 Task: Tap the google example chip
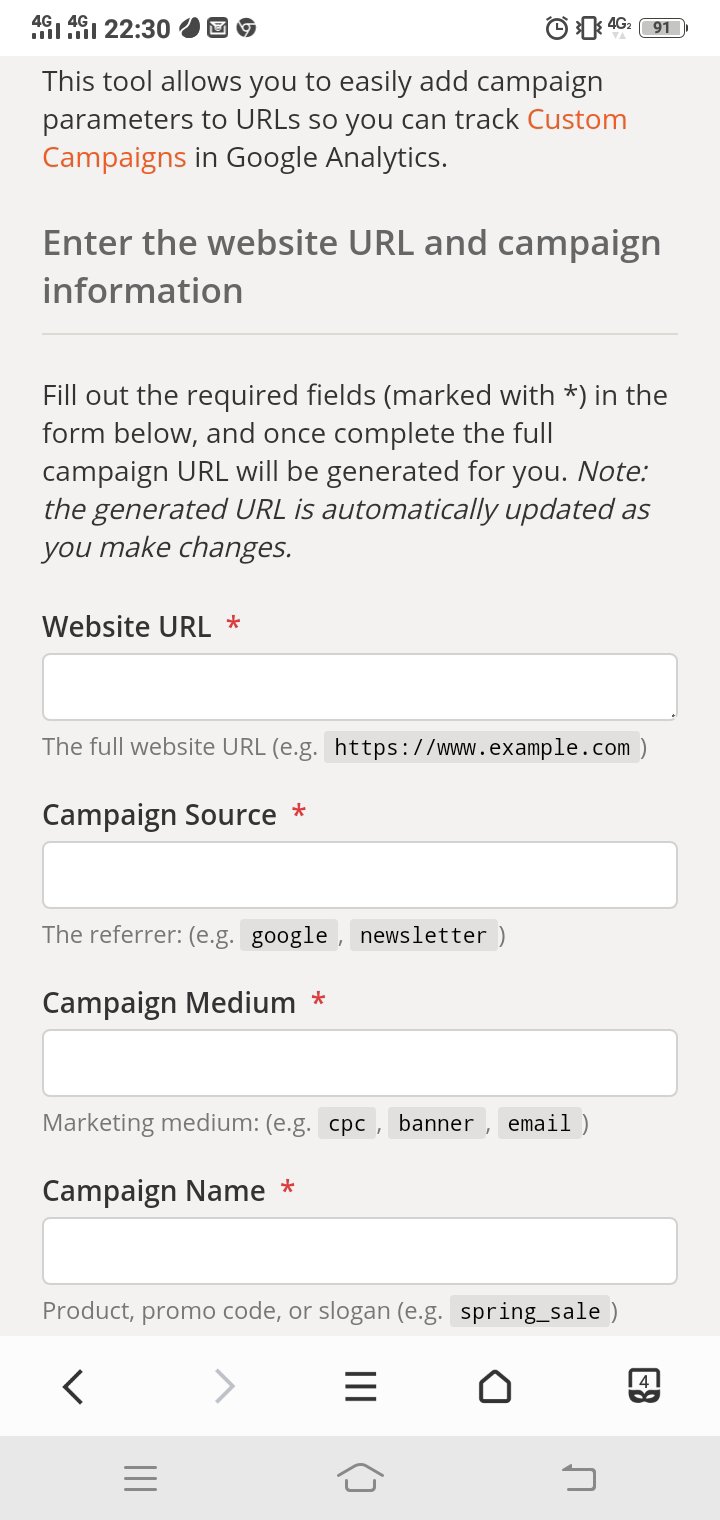pos(289,935)
